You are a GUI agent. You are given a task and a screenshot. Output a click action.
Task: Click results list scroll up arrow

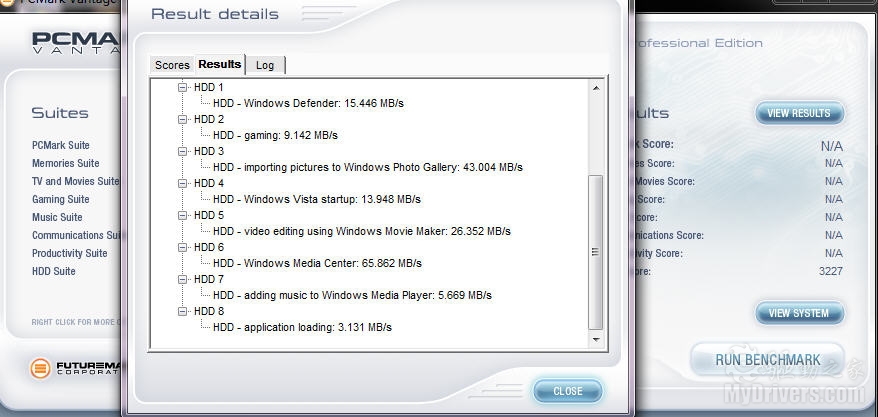(x=596, y=88)
